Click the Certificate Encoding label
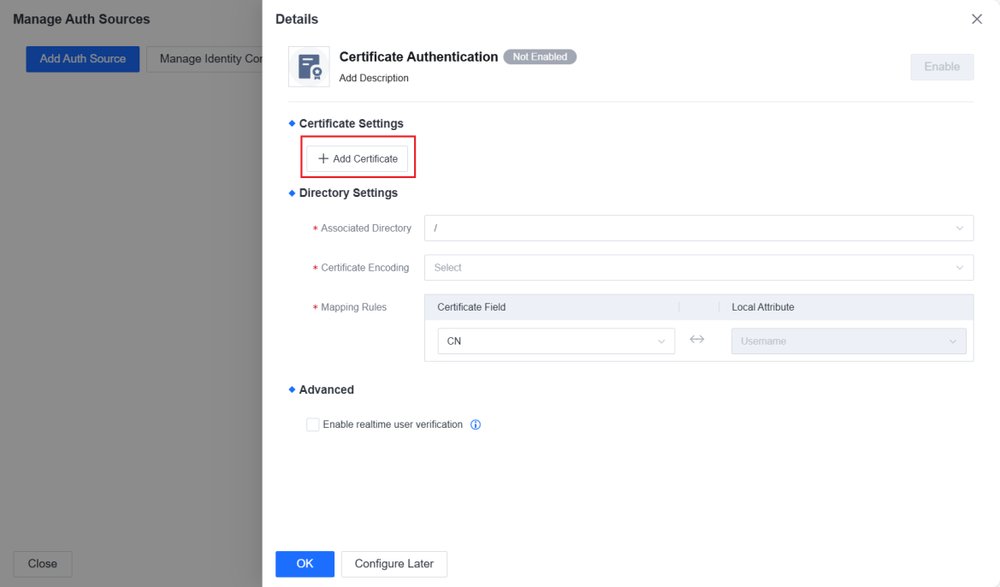Viewport: 1000px width, 587px height. click(365, 268)
